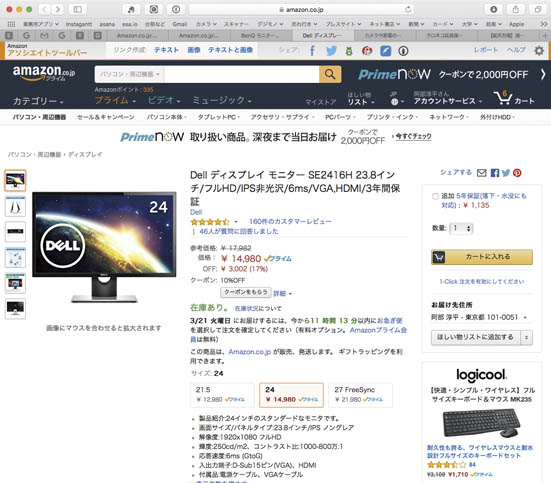Go back with the Safari back arrow
Viewport: 551px width, 483px height.
pos(44,9)
